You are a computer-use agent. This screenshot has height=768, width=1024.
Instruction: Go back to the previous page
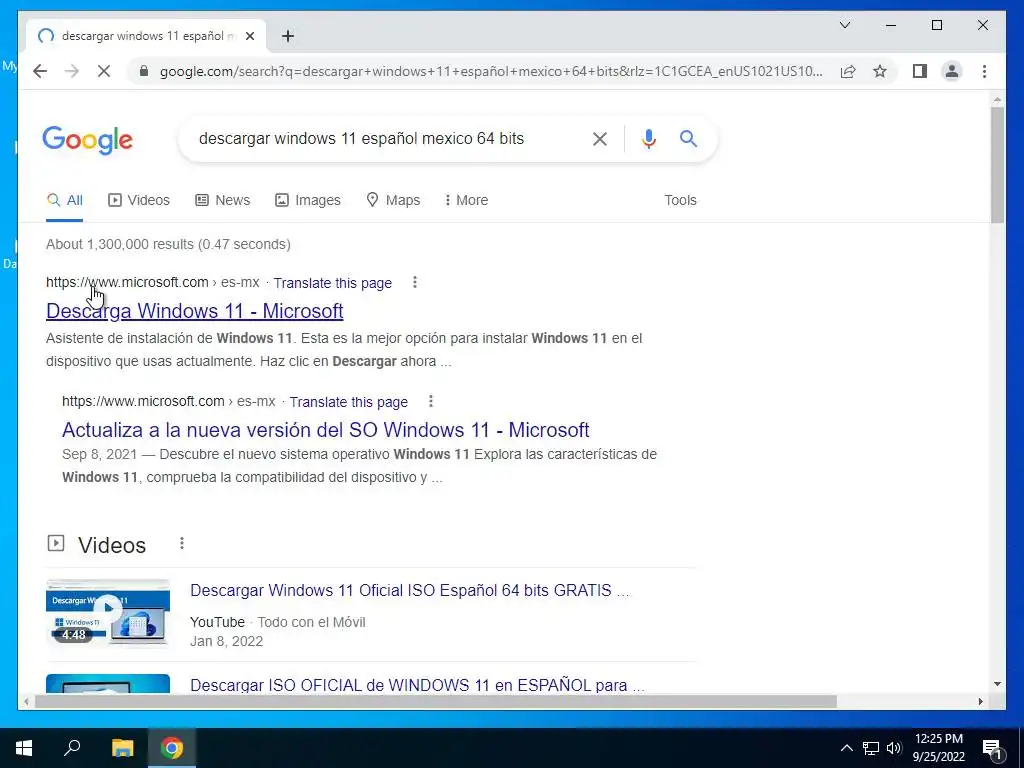click(x=40, y=71)
